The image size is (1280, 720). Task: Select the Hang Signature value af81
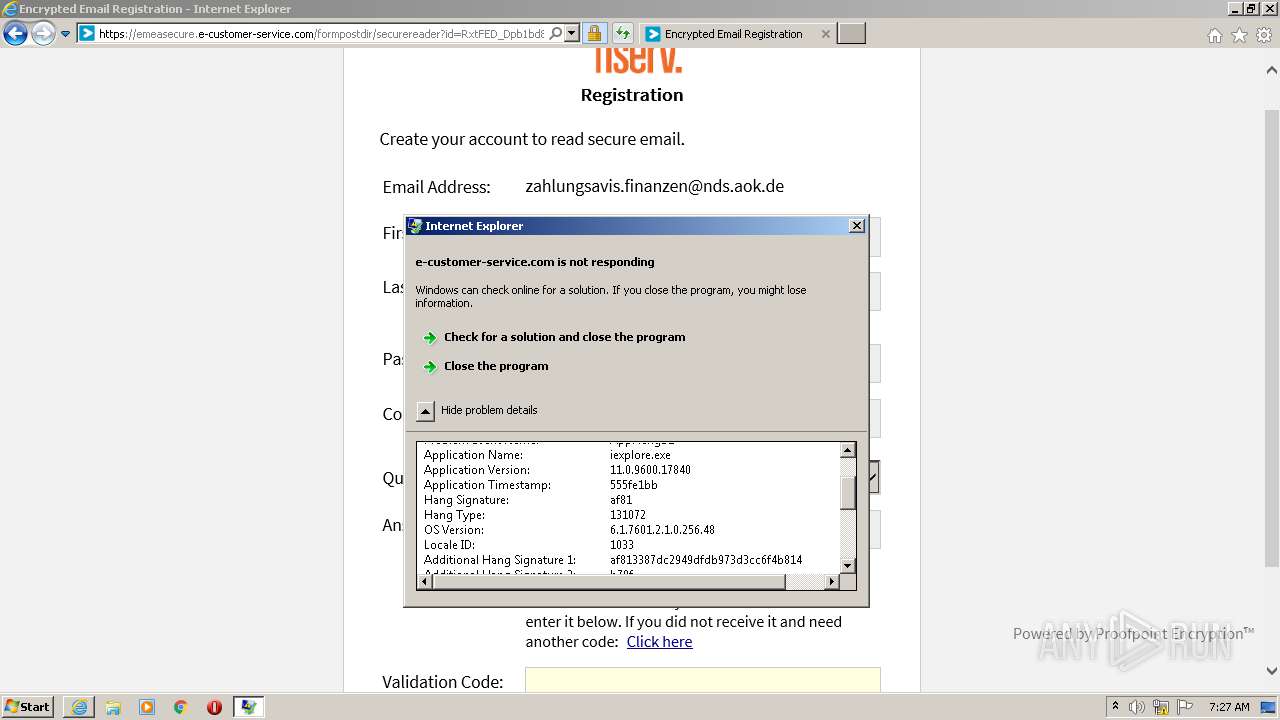pyautogui.click(x=621, y=500)
